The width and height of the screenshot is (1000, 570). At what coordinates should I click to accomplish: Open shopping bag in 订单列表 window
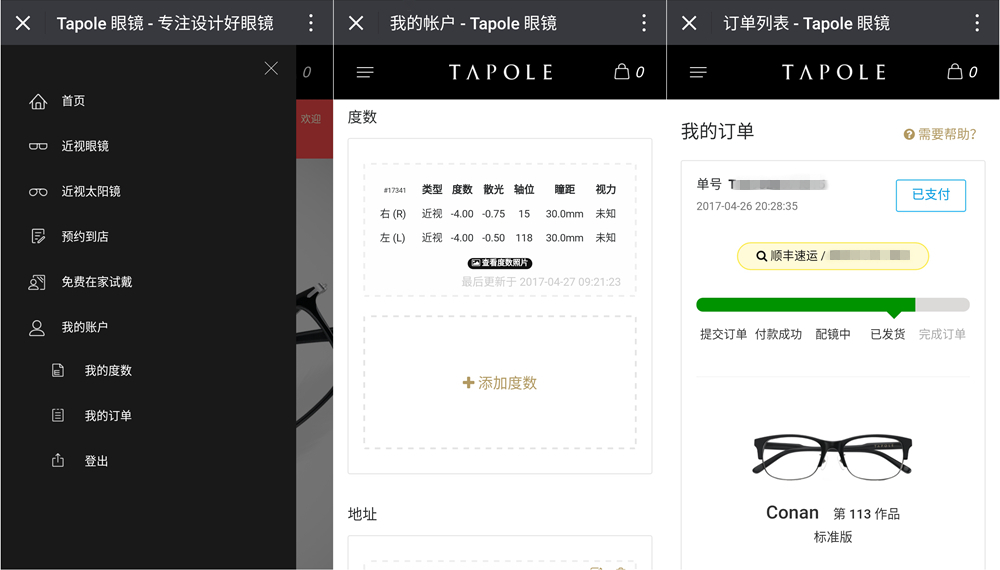coord(955,71)
